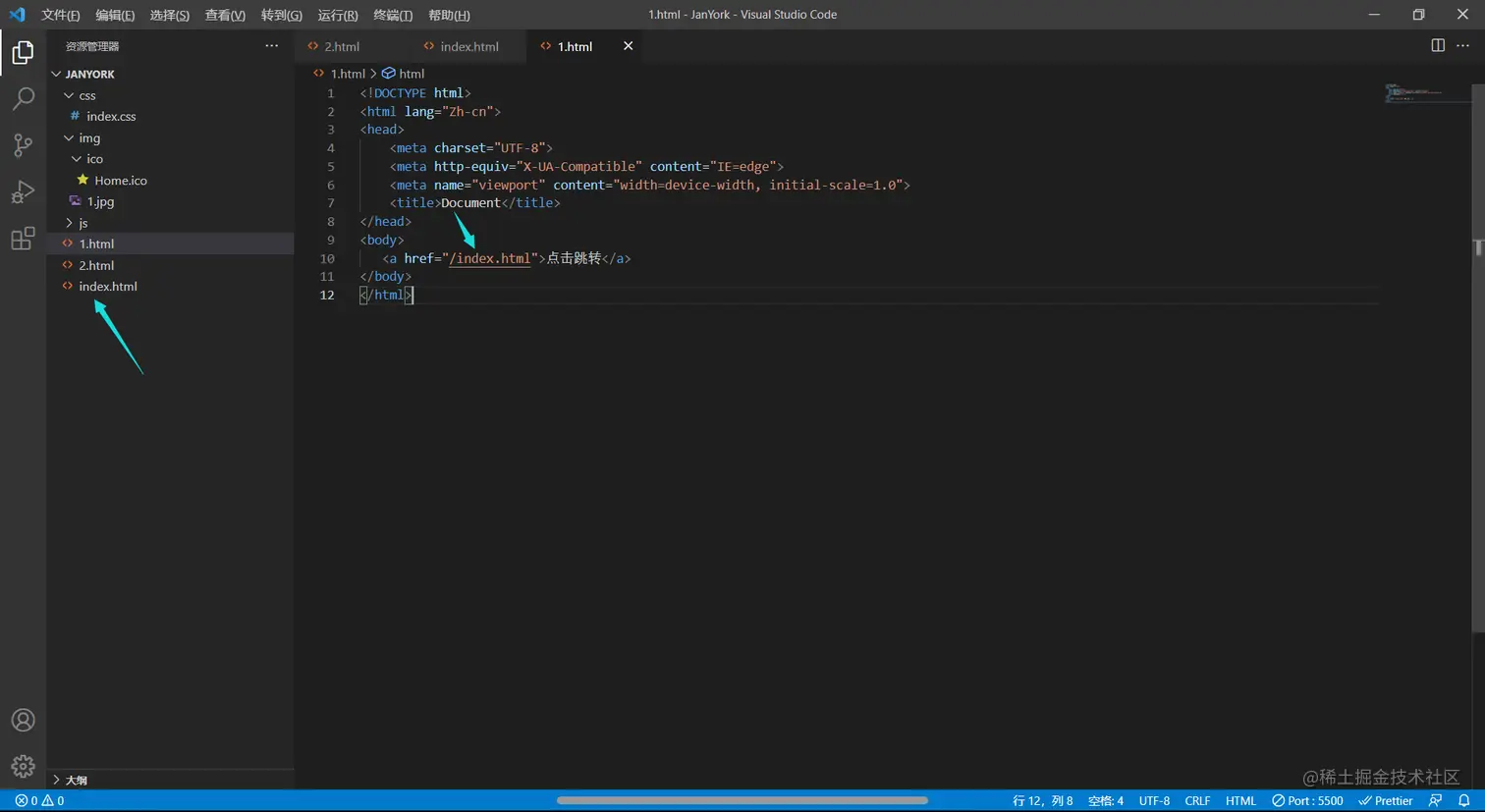1485x812 pixels.
Task: Open the 终端(T) menu
Action: 393,15
